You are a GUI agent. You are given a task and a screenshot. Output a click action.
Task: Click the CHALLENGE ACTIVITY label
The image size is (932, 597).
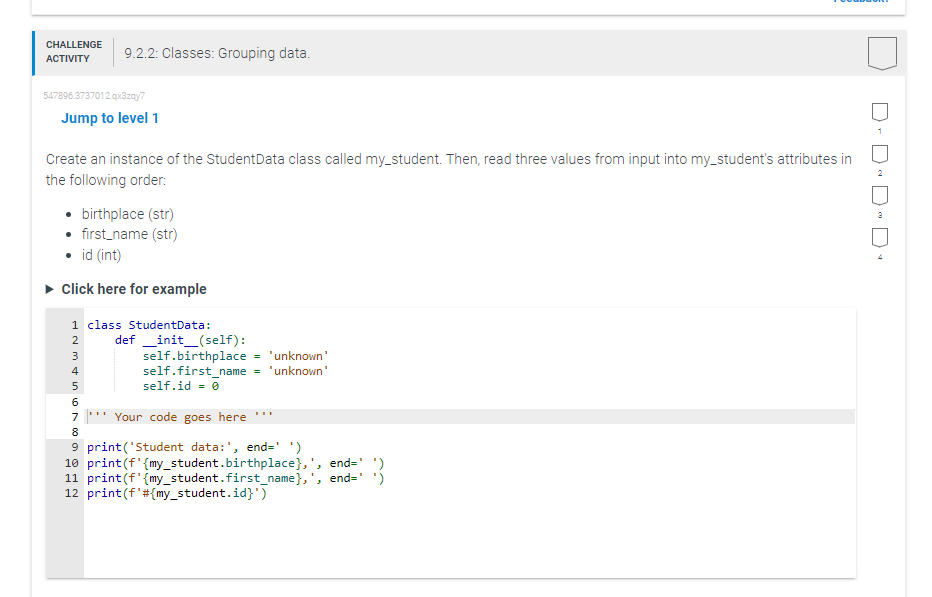click(74, 52)
